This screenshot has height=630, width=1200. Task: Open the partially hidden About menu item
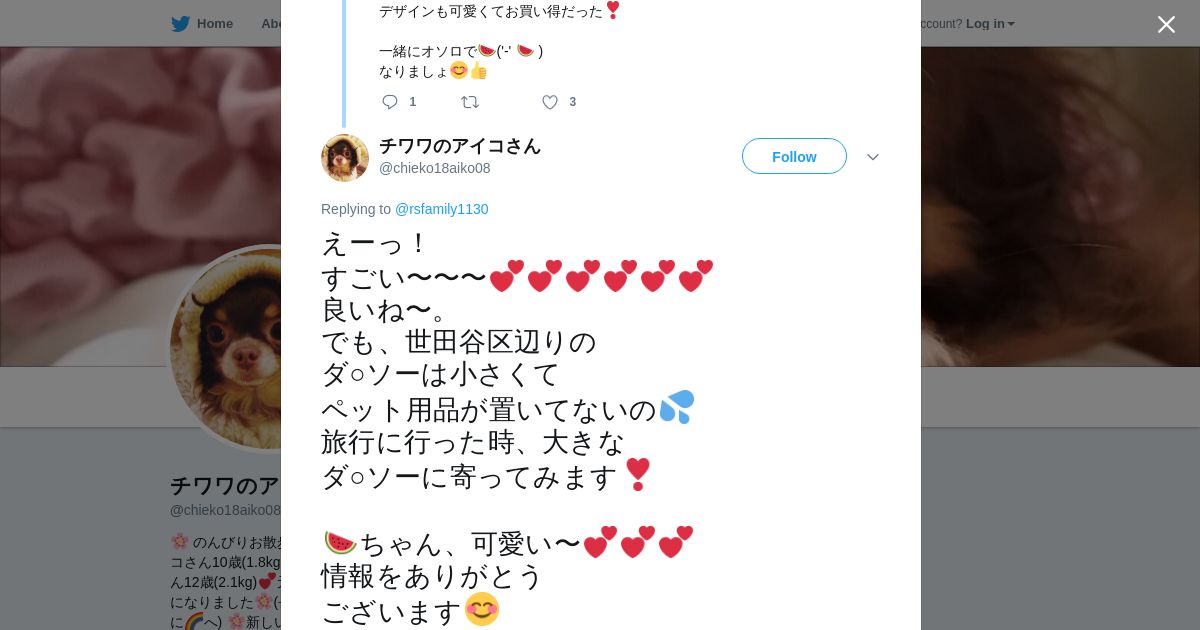click(x=270, y=23)
